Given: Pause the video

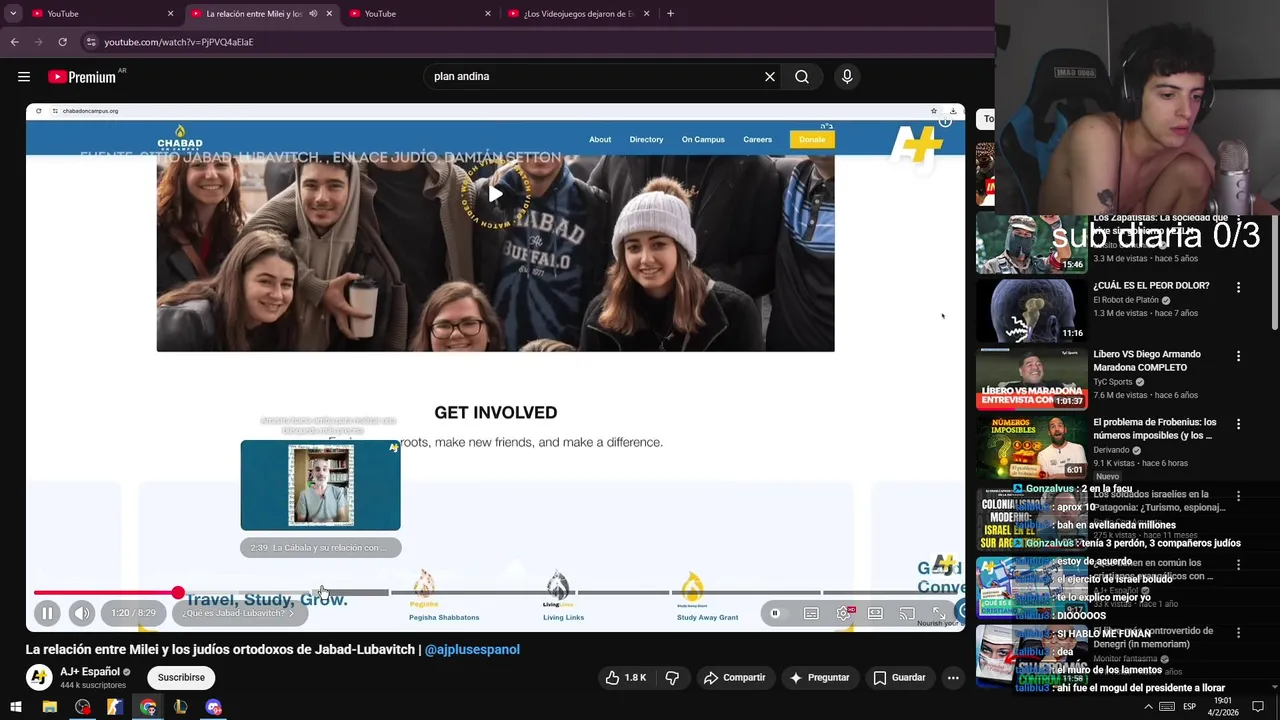Looking at the screenshot, I should click(47, 613).
